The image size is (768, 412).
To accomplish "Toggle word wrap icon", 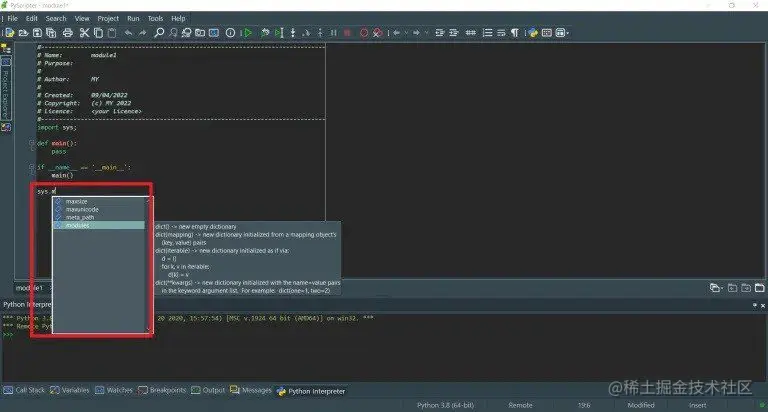I will [x=501, y=33].
